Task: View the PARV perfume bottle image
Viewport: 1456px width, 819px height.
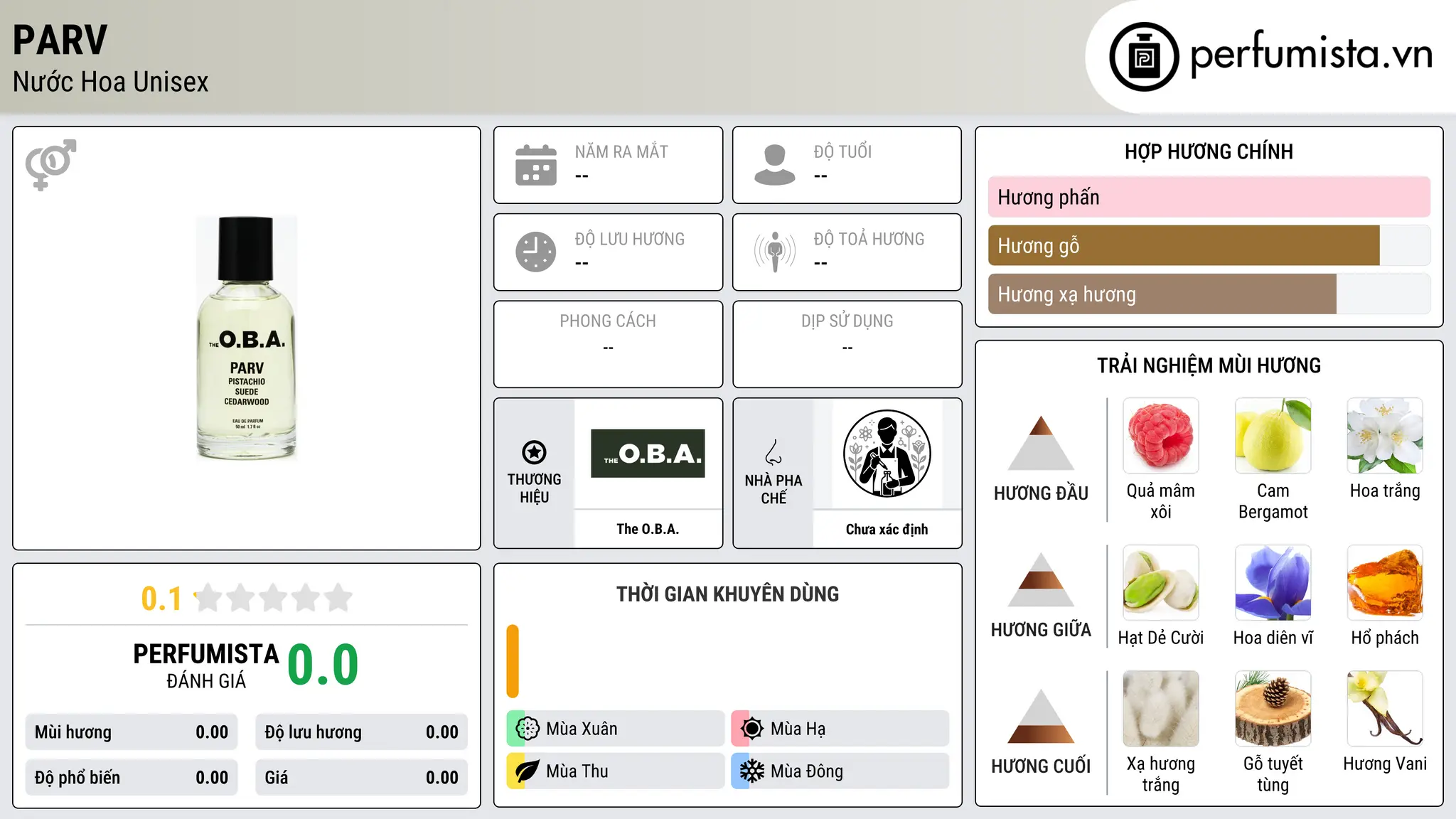Action: click(247, 338)
